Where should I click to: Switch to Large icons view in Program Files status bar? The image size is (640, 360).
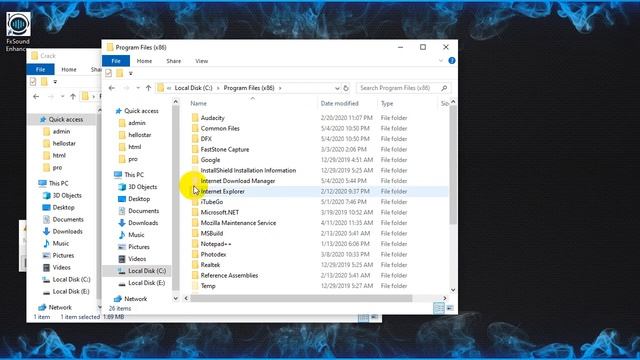pyautogui.click(x=450, y=308)
